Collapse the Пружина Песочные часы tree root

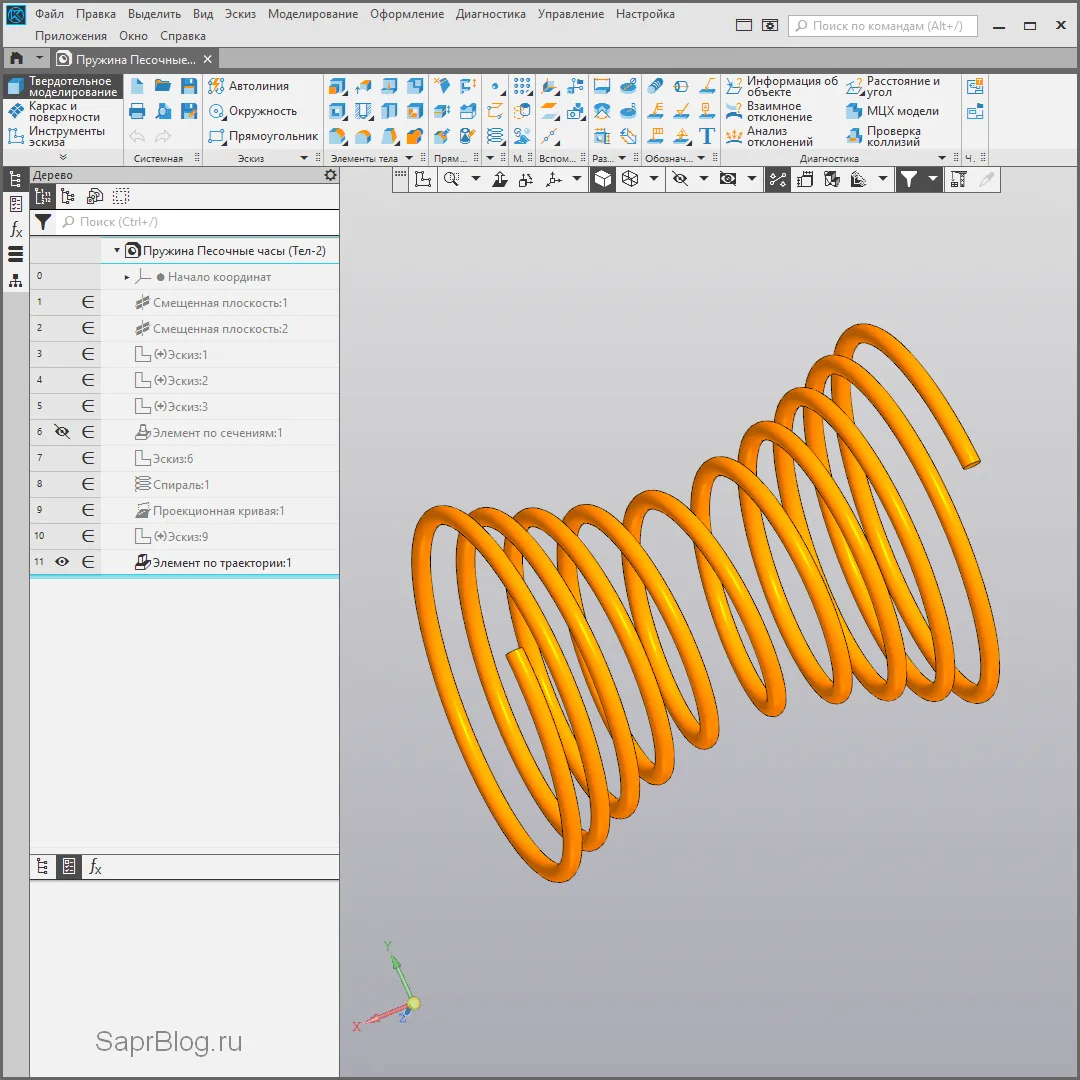click(117, 251)
